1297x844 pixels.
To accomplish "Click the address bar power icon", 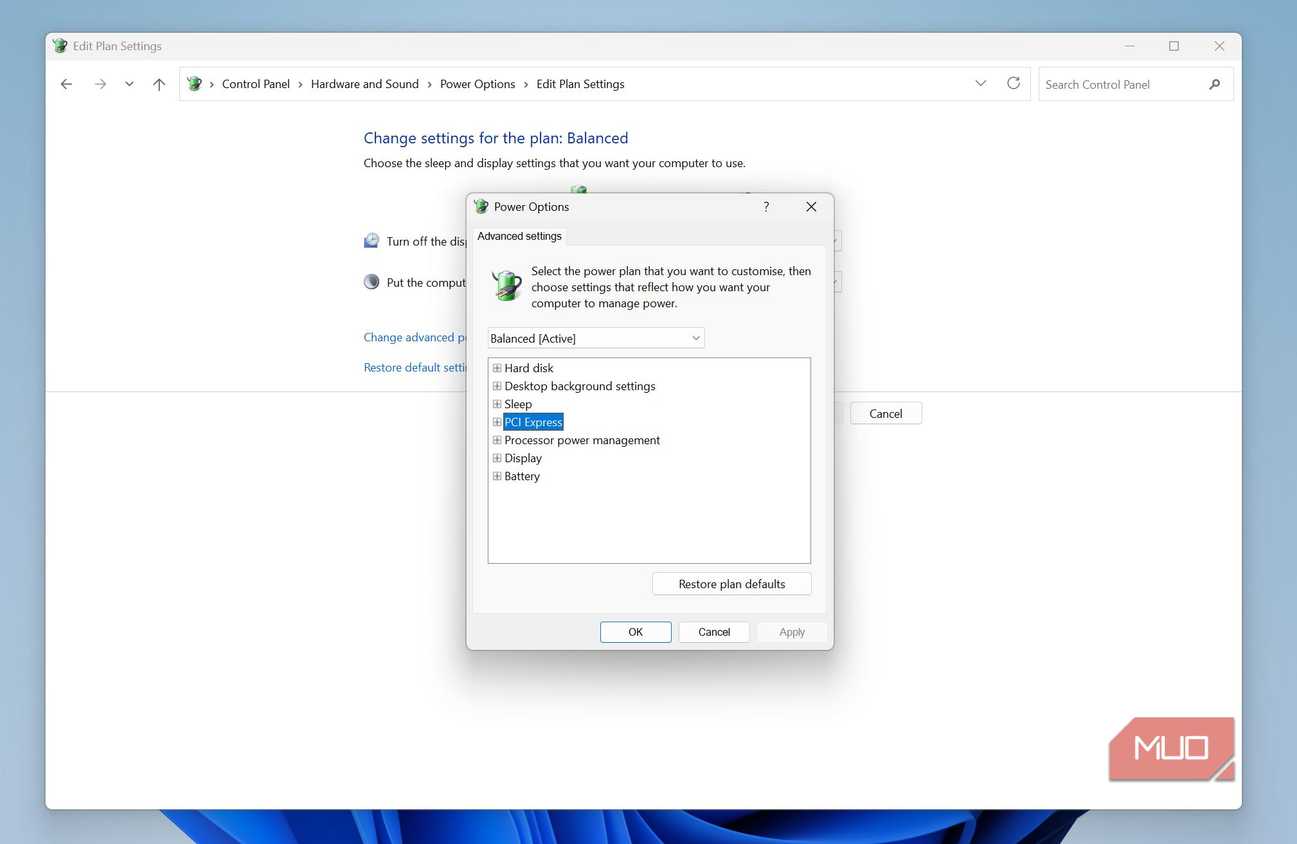I will [x=194, y=84].
